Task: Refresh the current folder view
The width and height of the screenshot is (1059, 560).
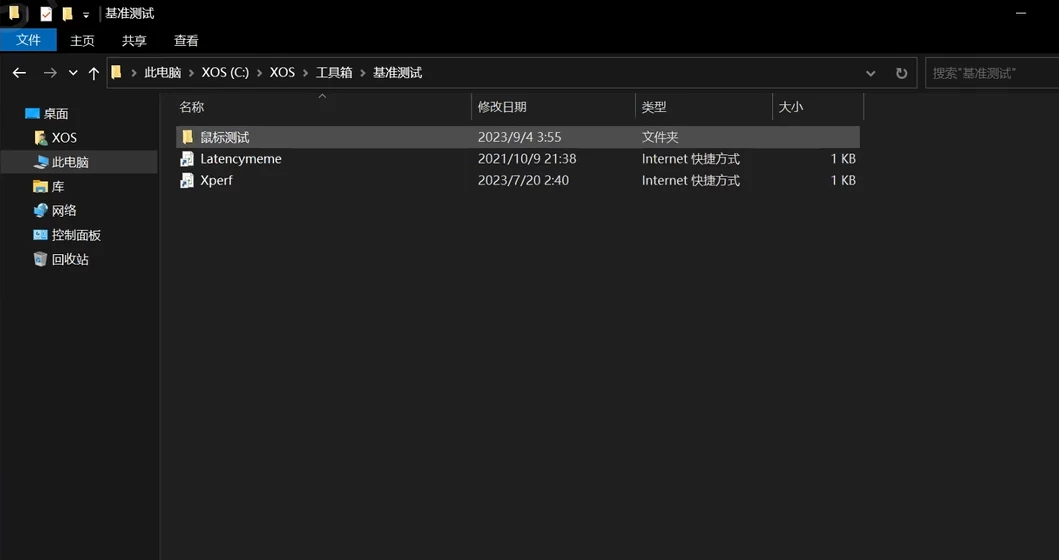Action: pos(901,73)
